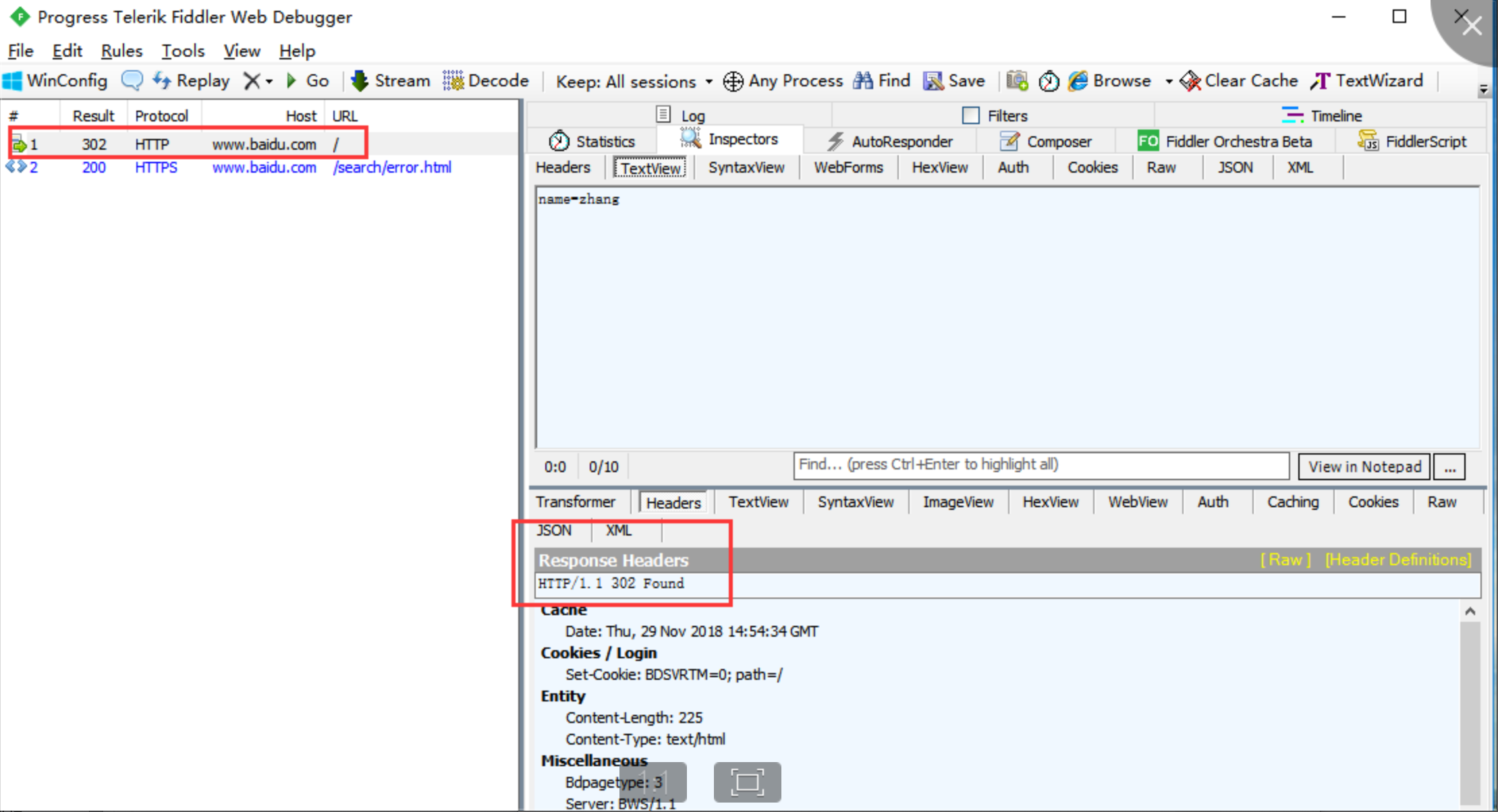
Task: Open the Keep: All sessions dropdown
Action: tap(634, 82)
